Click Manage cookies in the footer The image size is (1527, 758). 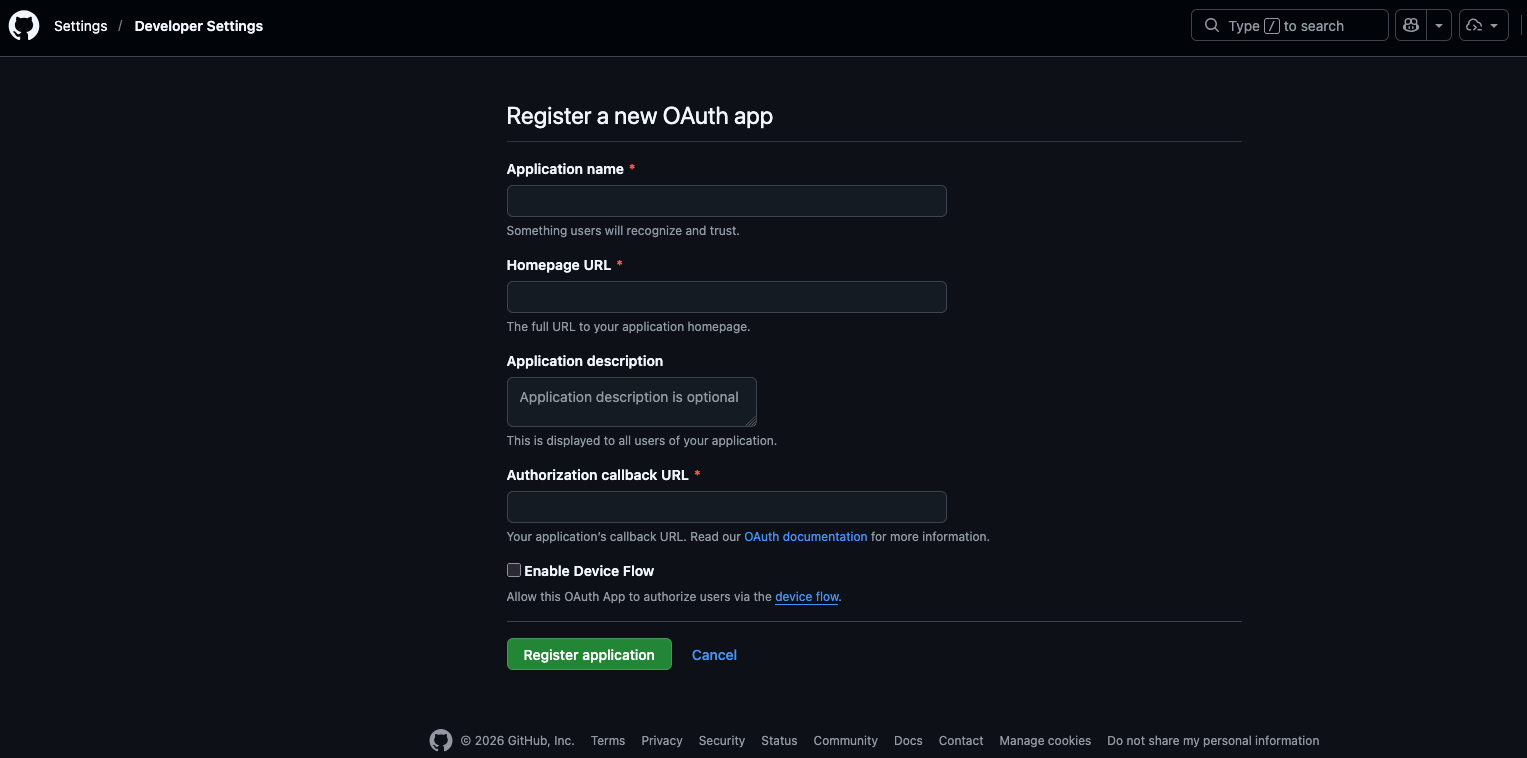[x=1045, y=741]
